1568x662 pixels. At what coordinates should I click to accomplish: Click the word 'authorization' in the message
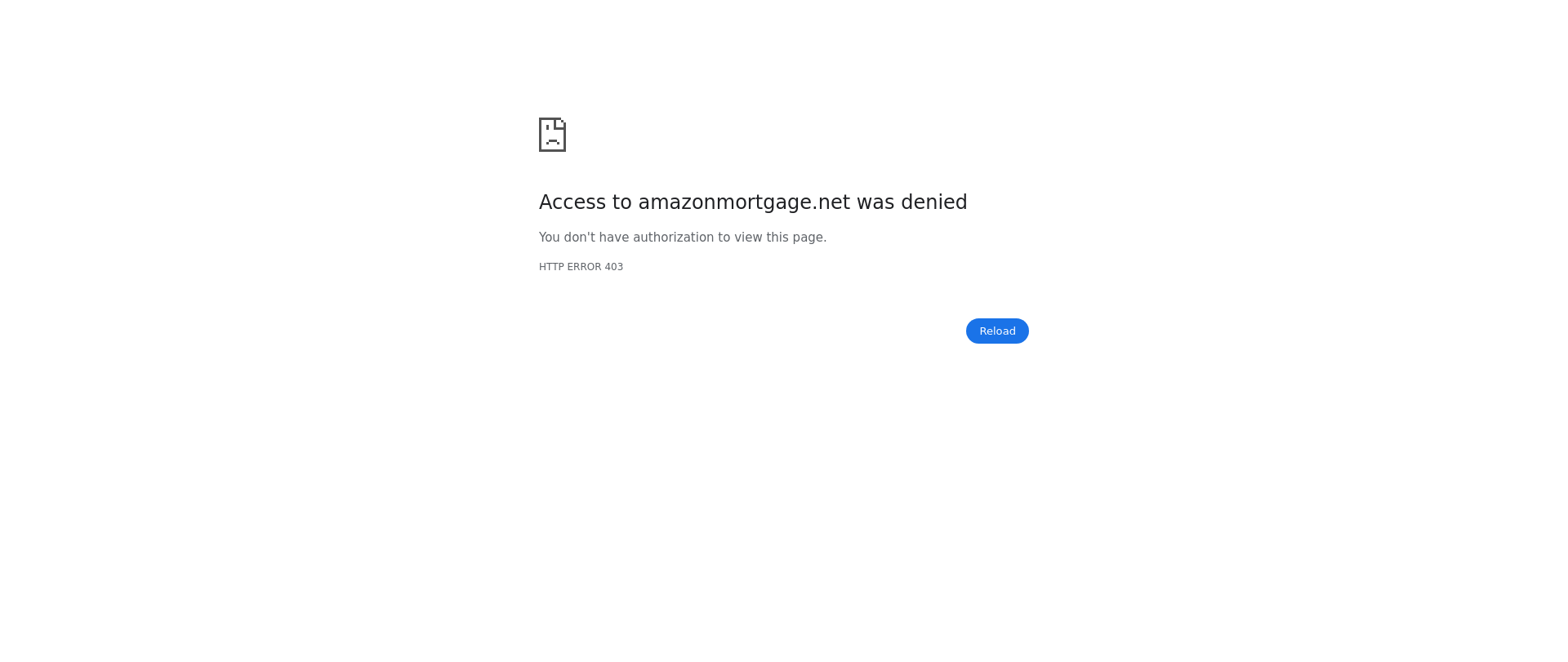(674, 238)
